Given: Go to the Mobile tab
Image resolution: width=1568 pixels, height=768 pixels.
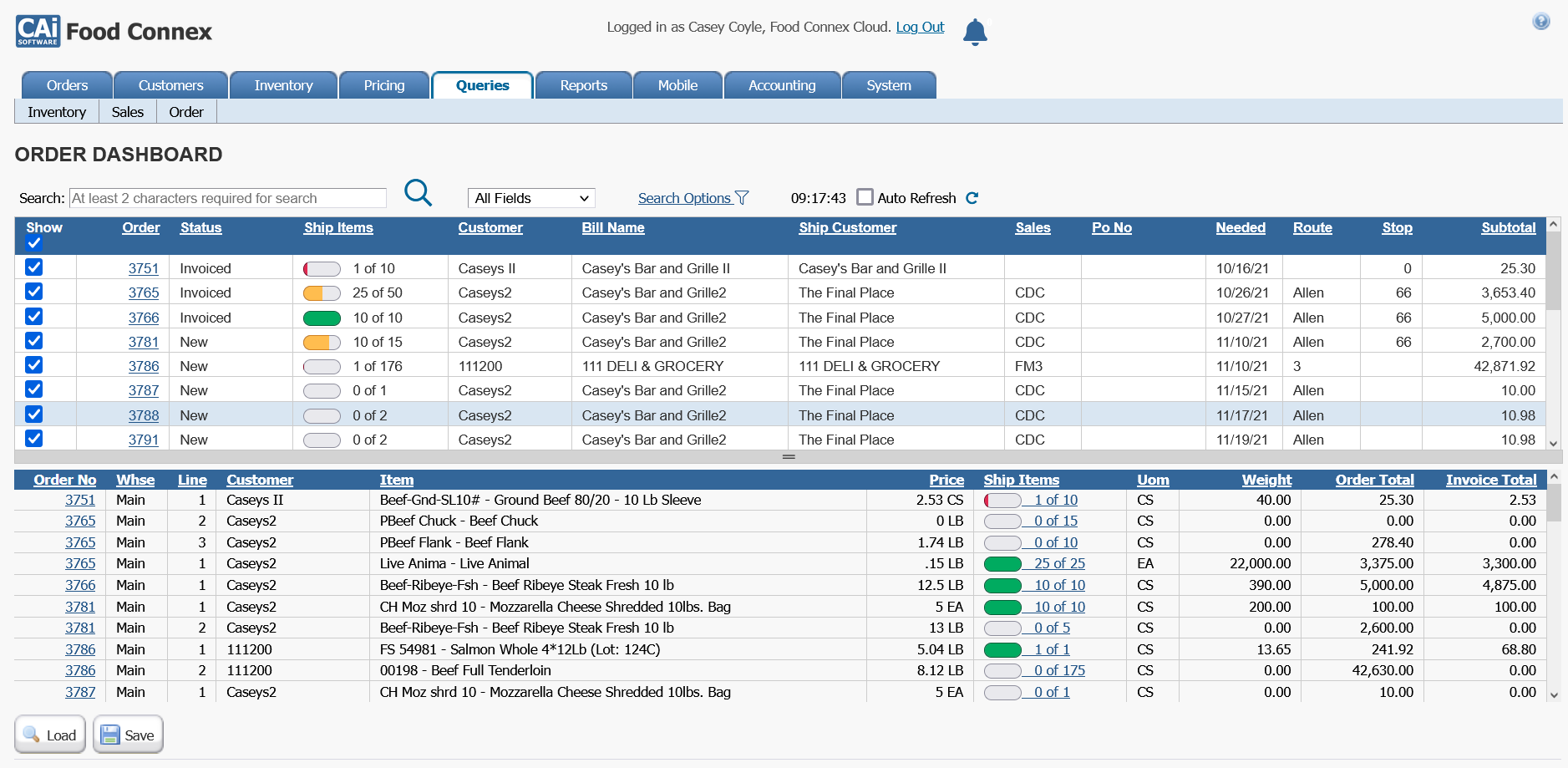Looking at the screenshot, I should (677, 85).
